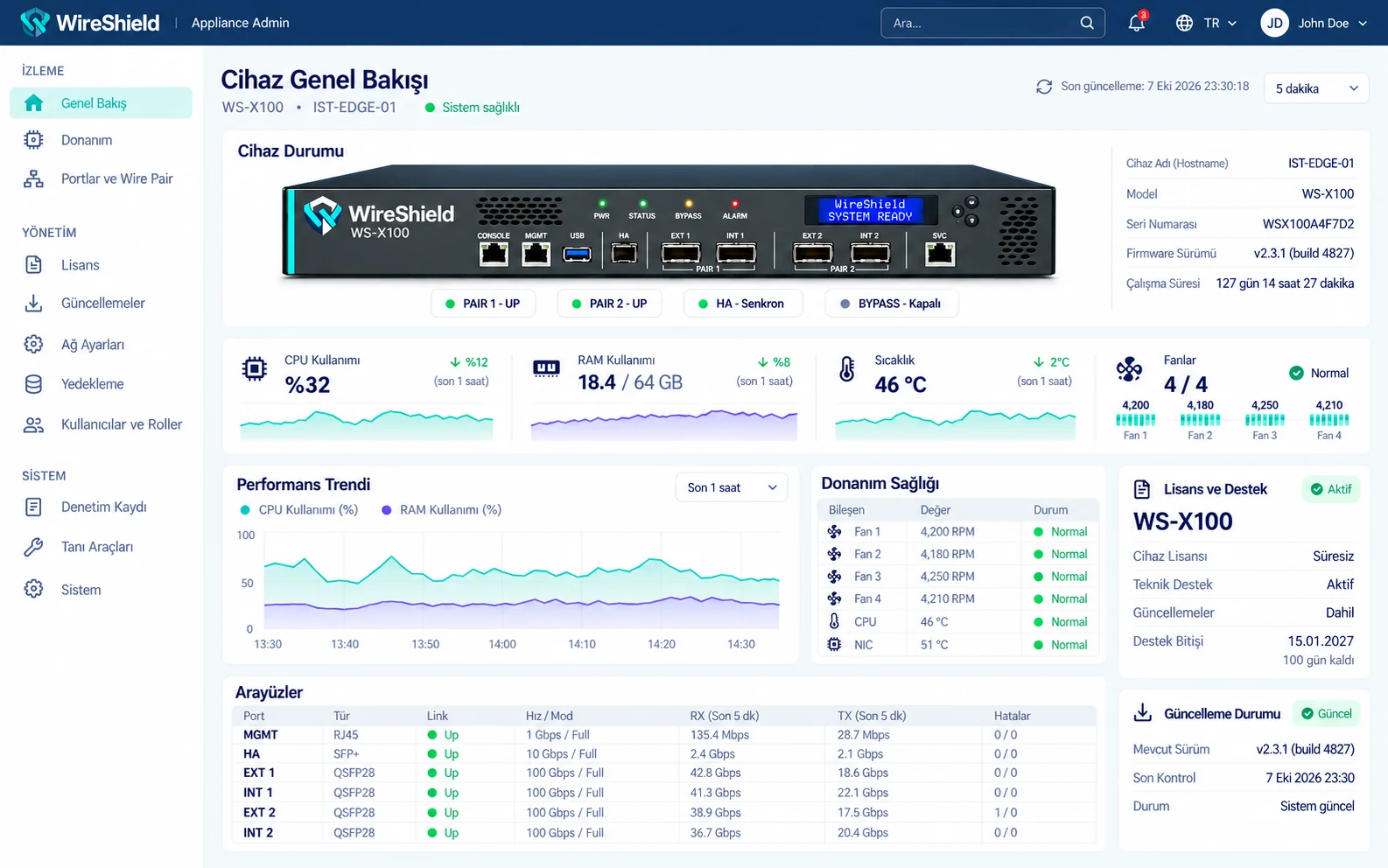1388x868 pixels.
Task: Click the Fan 4 speed bar indicator
Action: click(1329, 420)
